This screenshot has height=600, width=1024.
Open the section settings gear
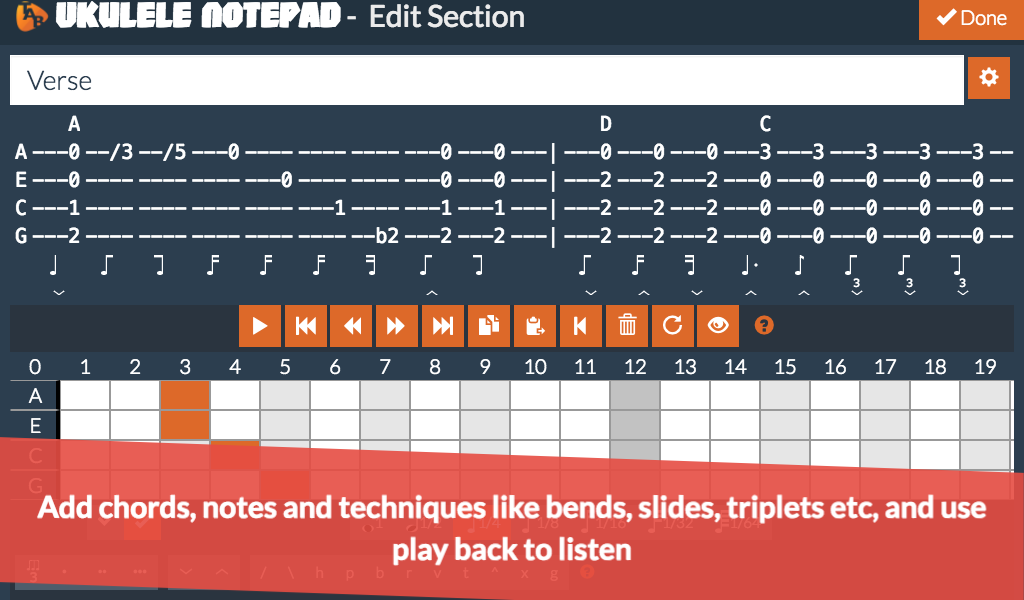(988, 78)
